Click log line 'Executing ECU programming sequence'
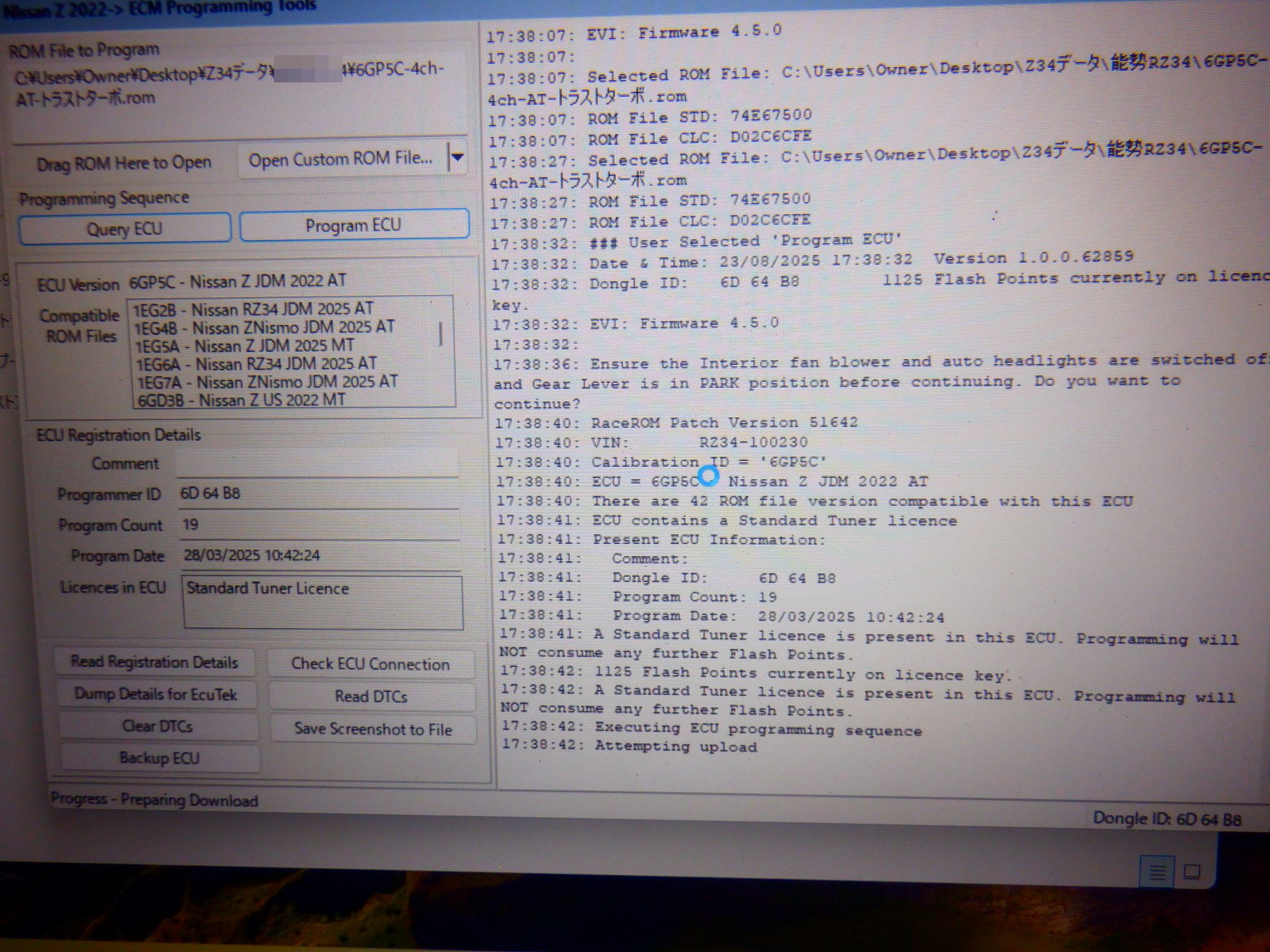1270x952 pixels. click(712, 728)
